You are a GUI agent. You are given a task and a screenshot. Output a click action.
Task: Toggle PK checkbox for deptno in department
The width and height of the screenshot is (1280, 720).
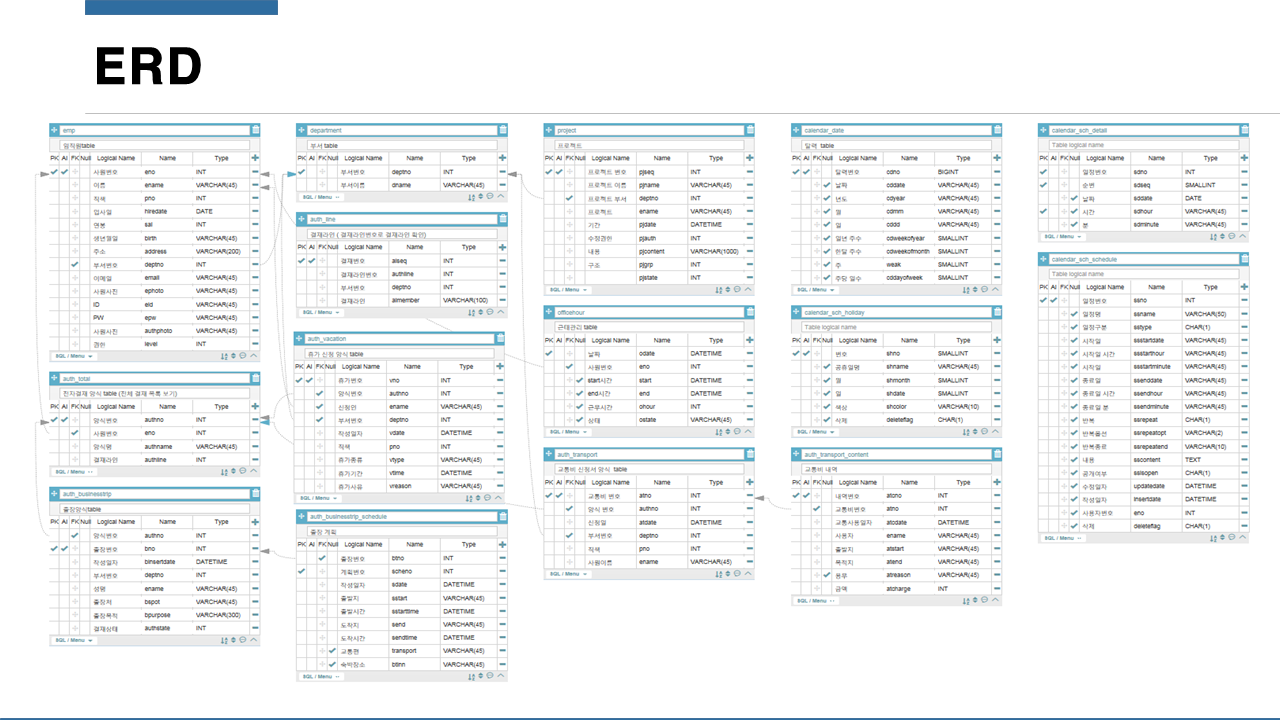click(302, 172)
